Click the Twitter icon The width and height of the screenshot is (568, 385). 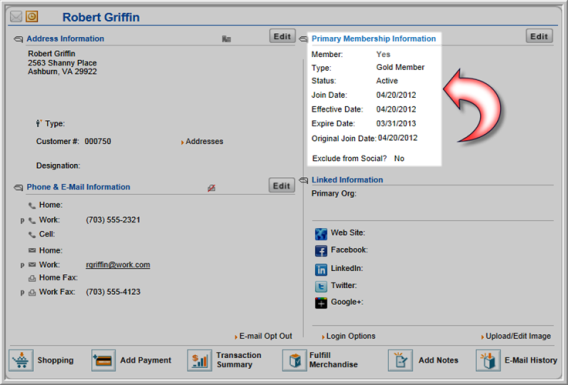(321, 286)
